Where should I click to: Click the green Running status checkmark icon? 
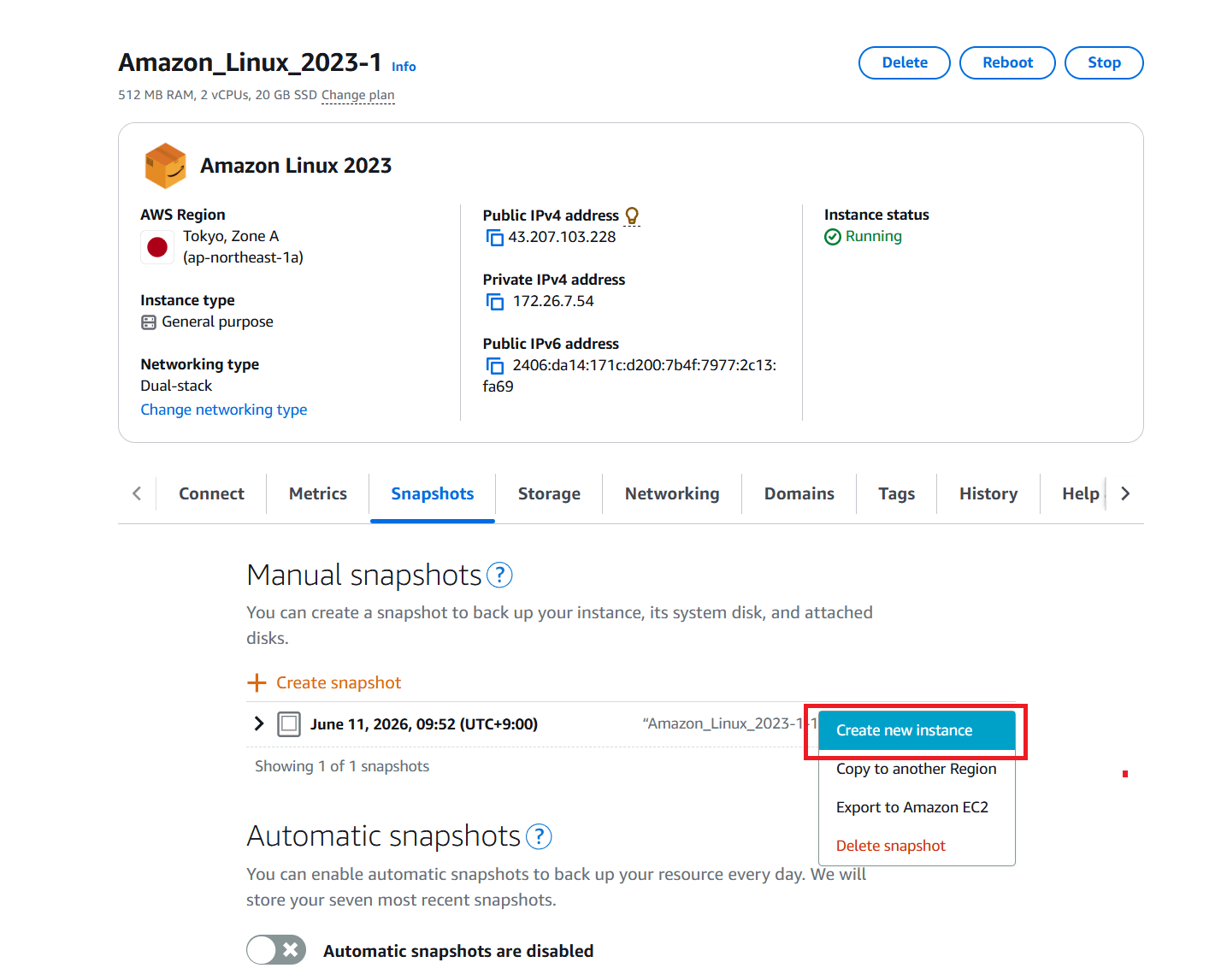click(x=833, y=237)
